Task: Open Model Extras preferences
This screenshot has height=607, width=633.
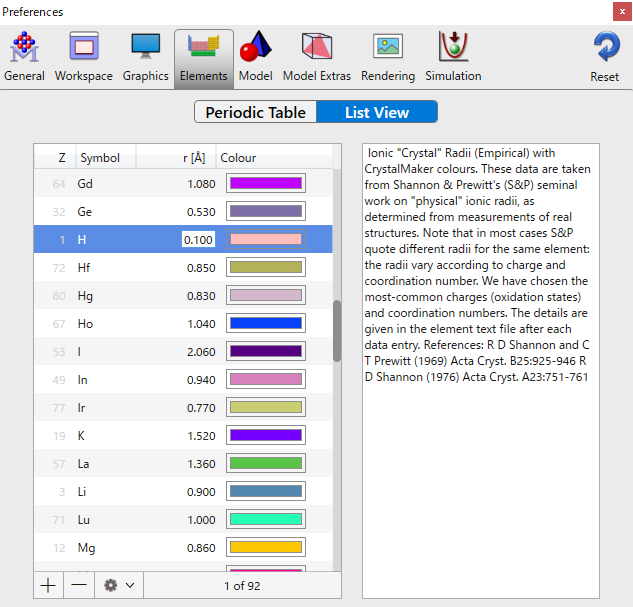Action: tap(318, 57)
